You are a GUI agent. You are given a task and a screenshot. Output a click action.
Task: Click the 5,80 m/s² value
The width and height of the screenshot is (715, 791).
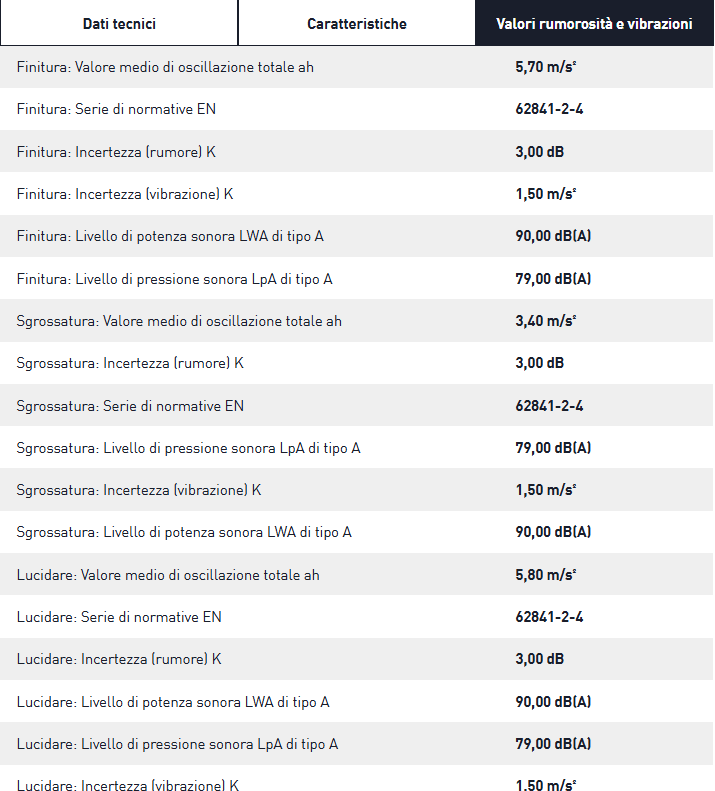[x=546, y=575]
